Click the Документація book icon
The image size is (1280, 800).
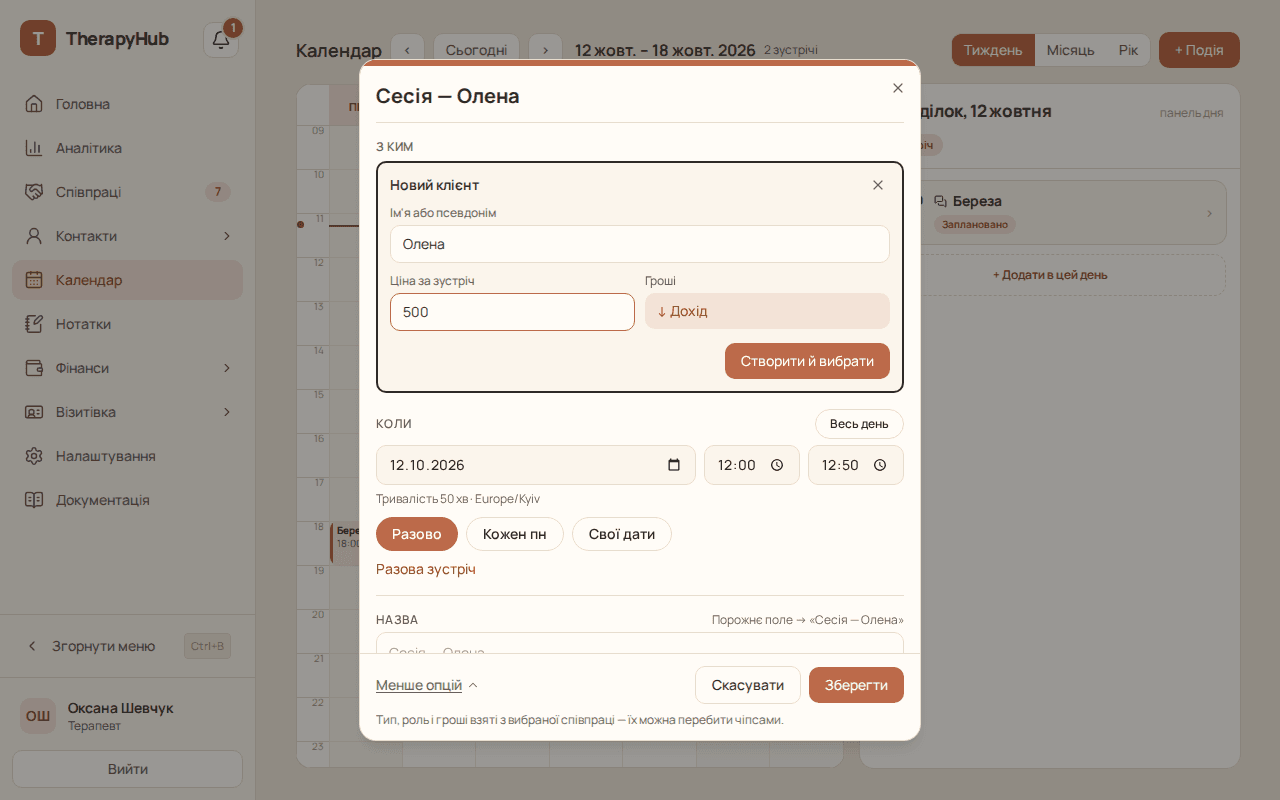pos(34,500)
